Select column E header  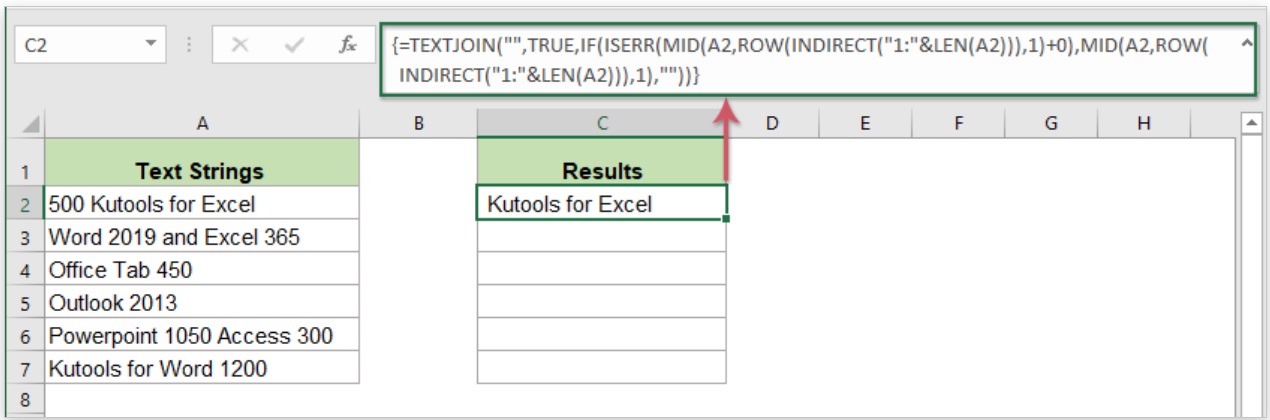click(864, 123)
